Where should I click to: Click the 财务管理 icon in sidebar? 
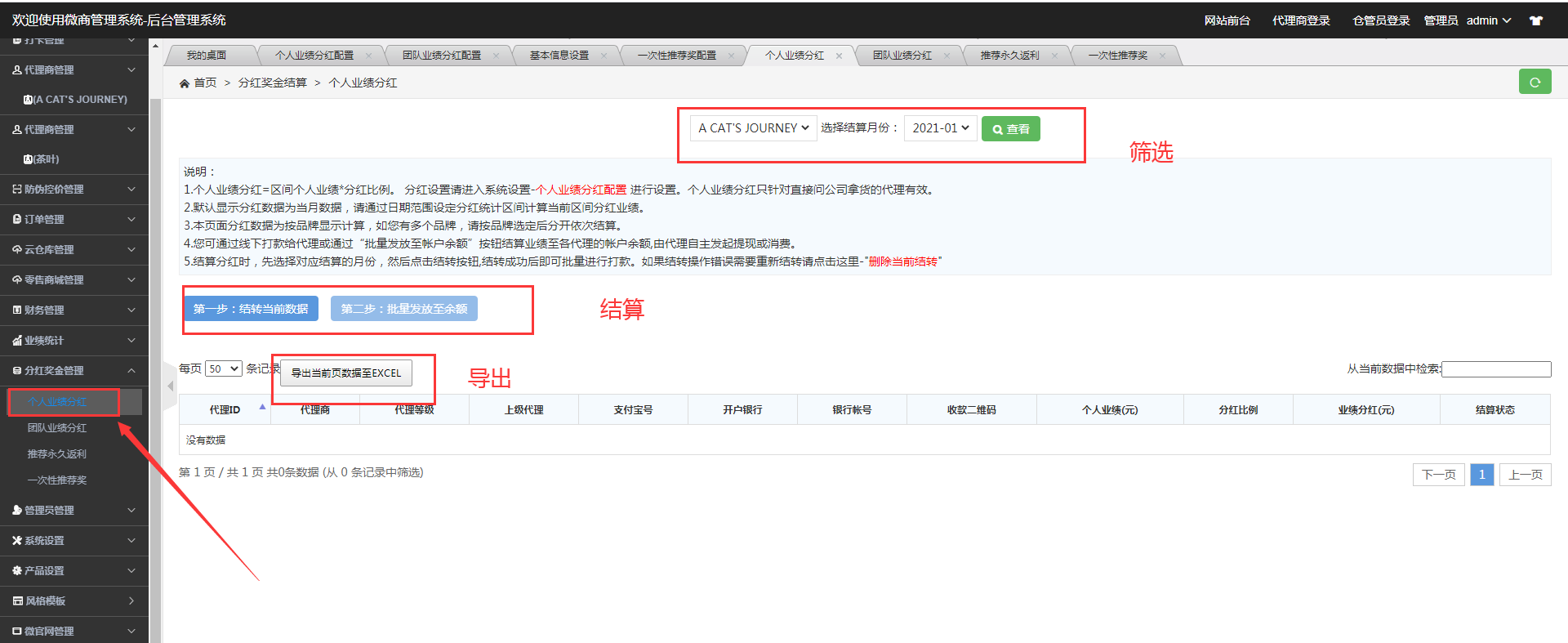17,310
